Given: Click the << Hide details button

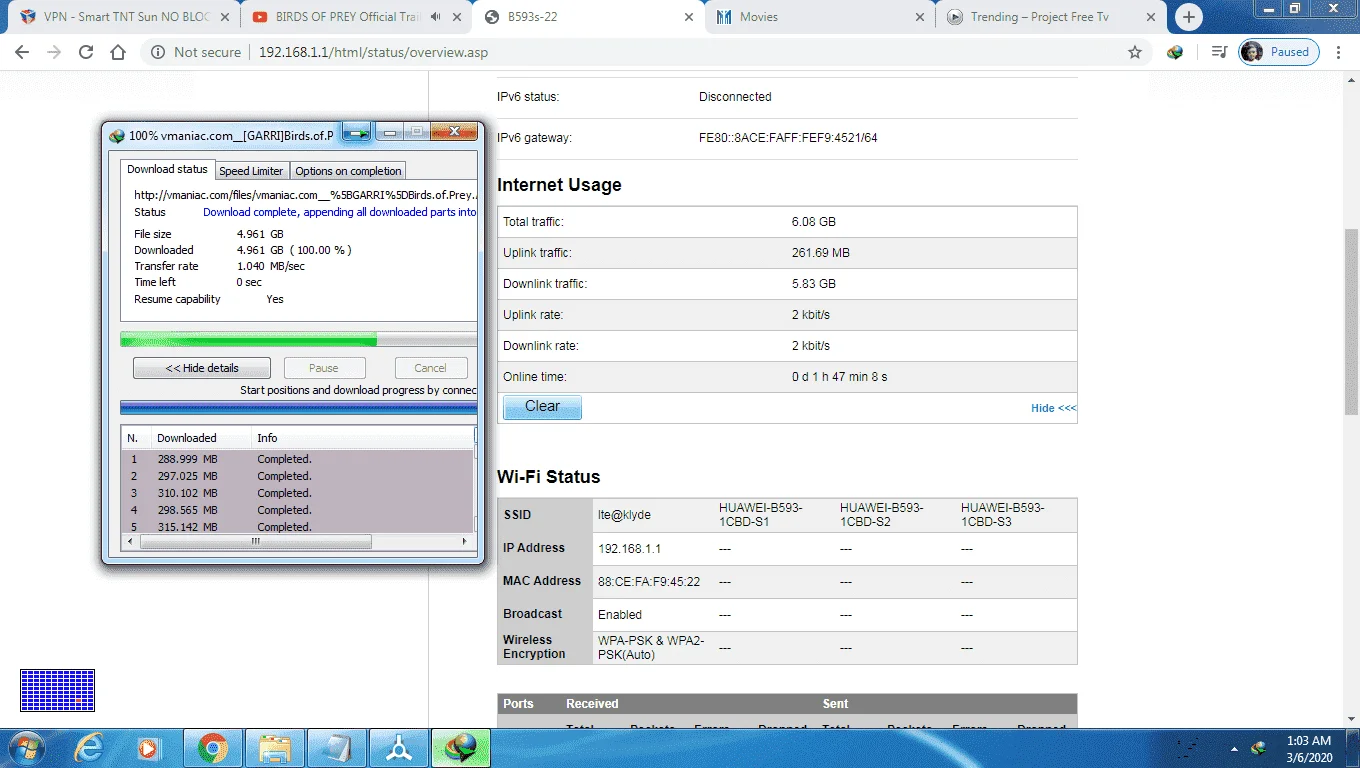Looking at the screenshot, I should [x=202, y=368].
